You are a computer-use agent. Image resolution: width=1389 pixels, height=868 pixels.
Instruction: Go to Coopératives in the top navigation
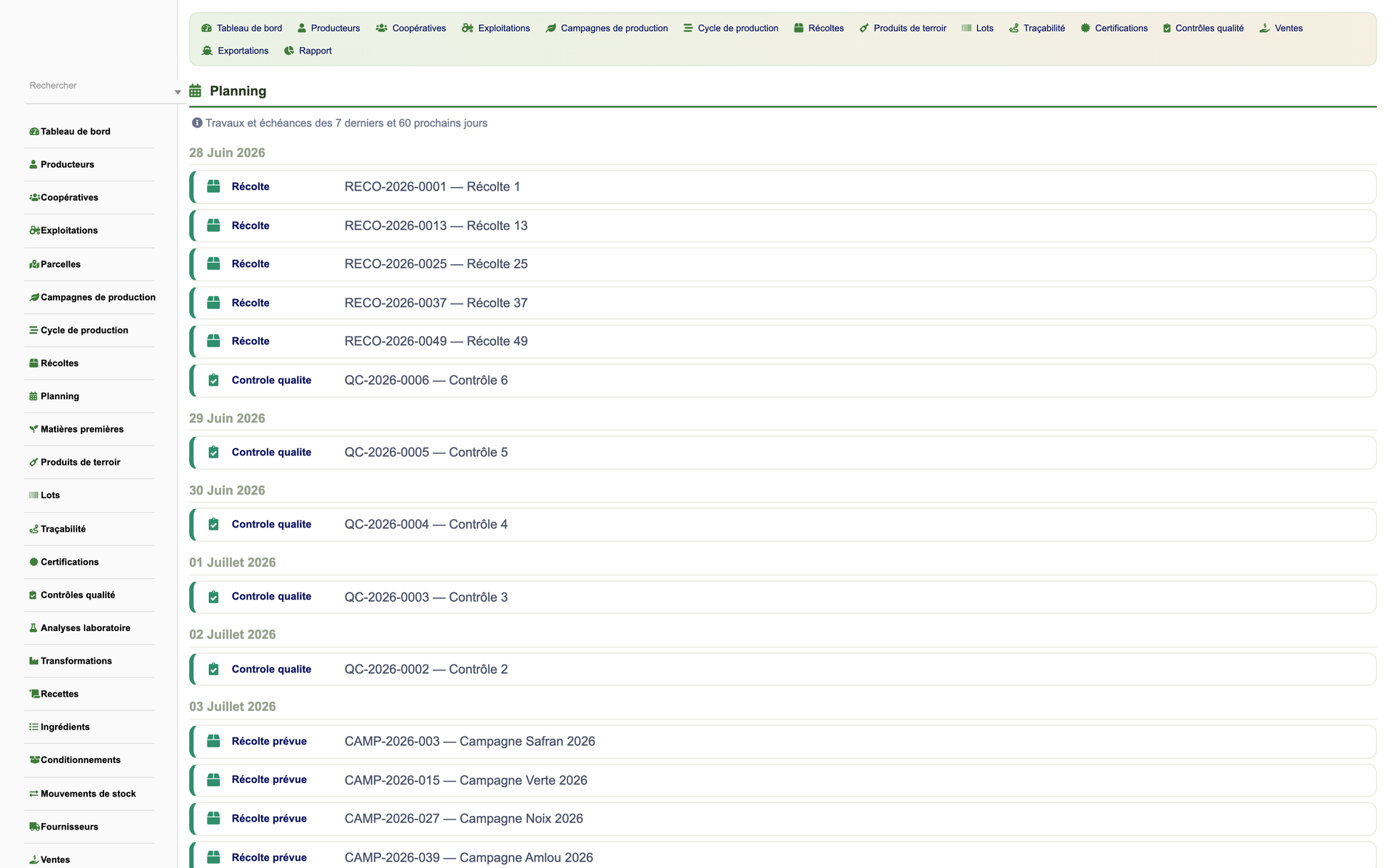(410, 29)
